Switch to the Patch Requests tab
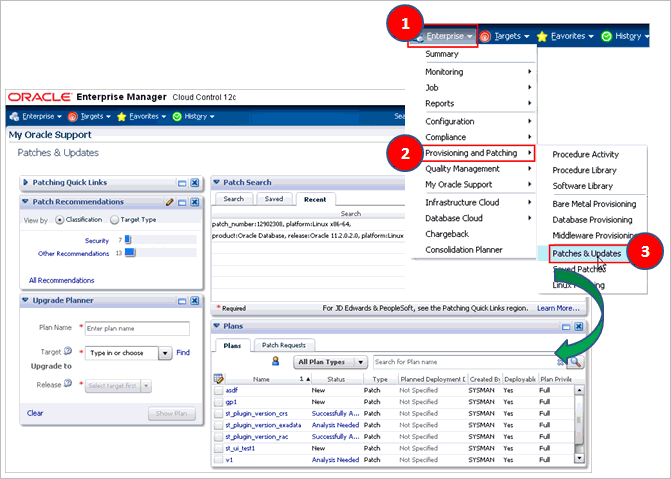 (x=284, y=345)
